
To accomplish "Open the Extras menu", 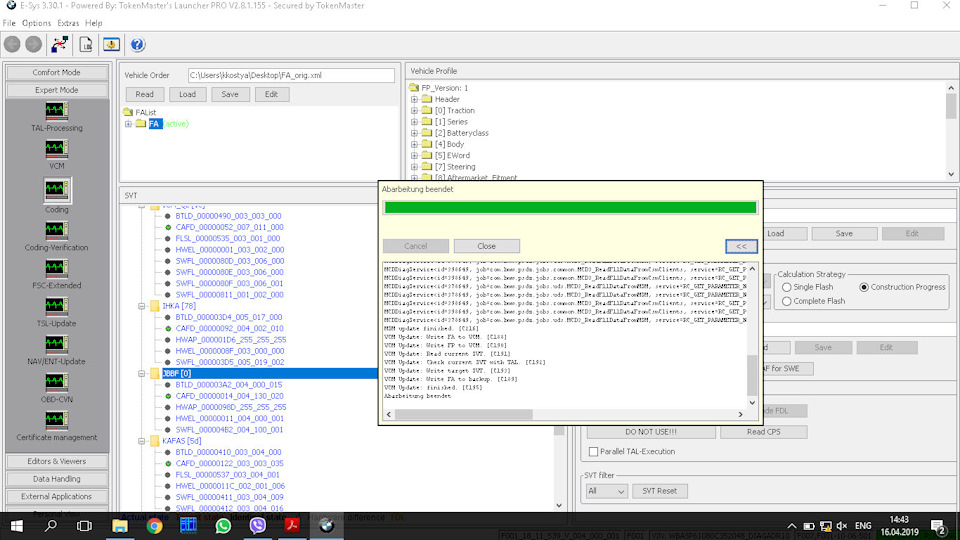I will (x=68, y=23).
